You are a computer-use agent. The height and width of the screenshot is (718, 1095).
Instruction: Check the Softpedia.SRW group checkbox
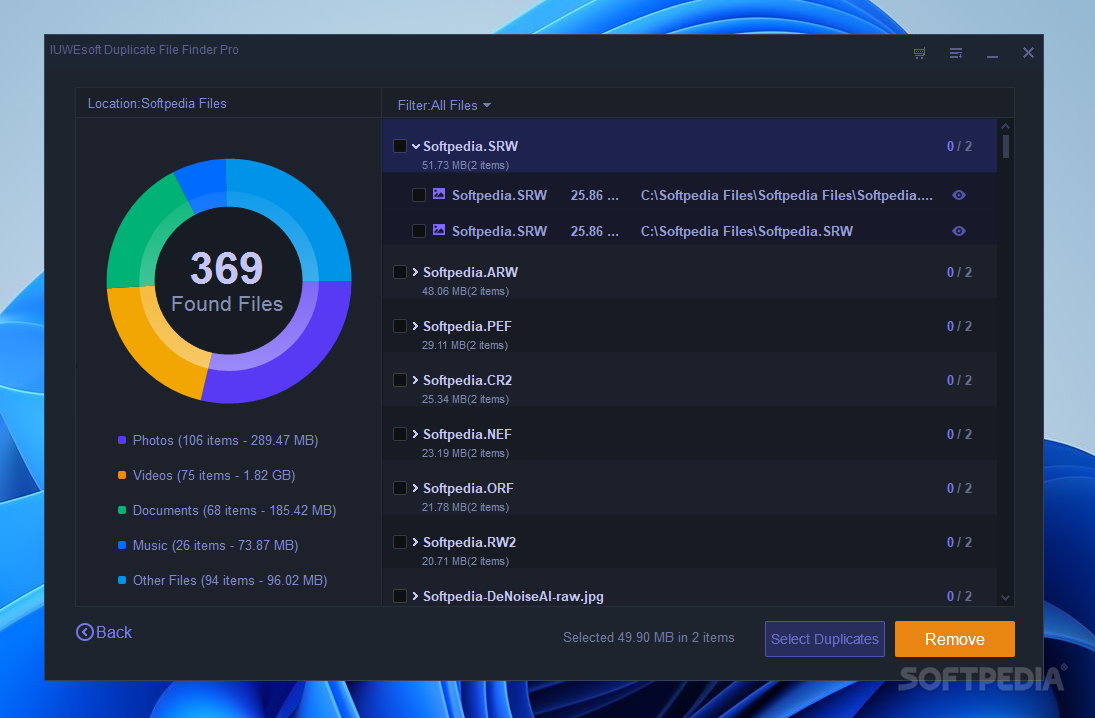(x=400, y=146)
